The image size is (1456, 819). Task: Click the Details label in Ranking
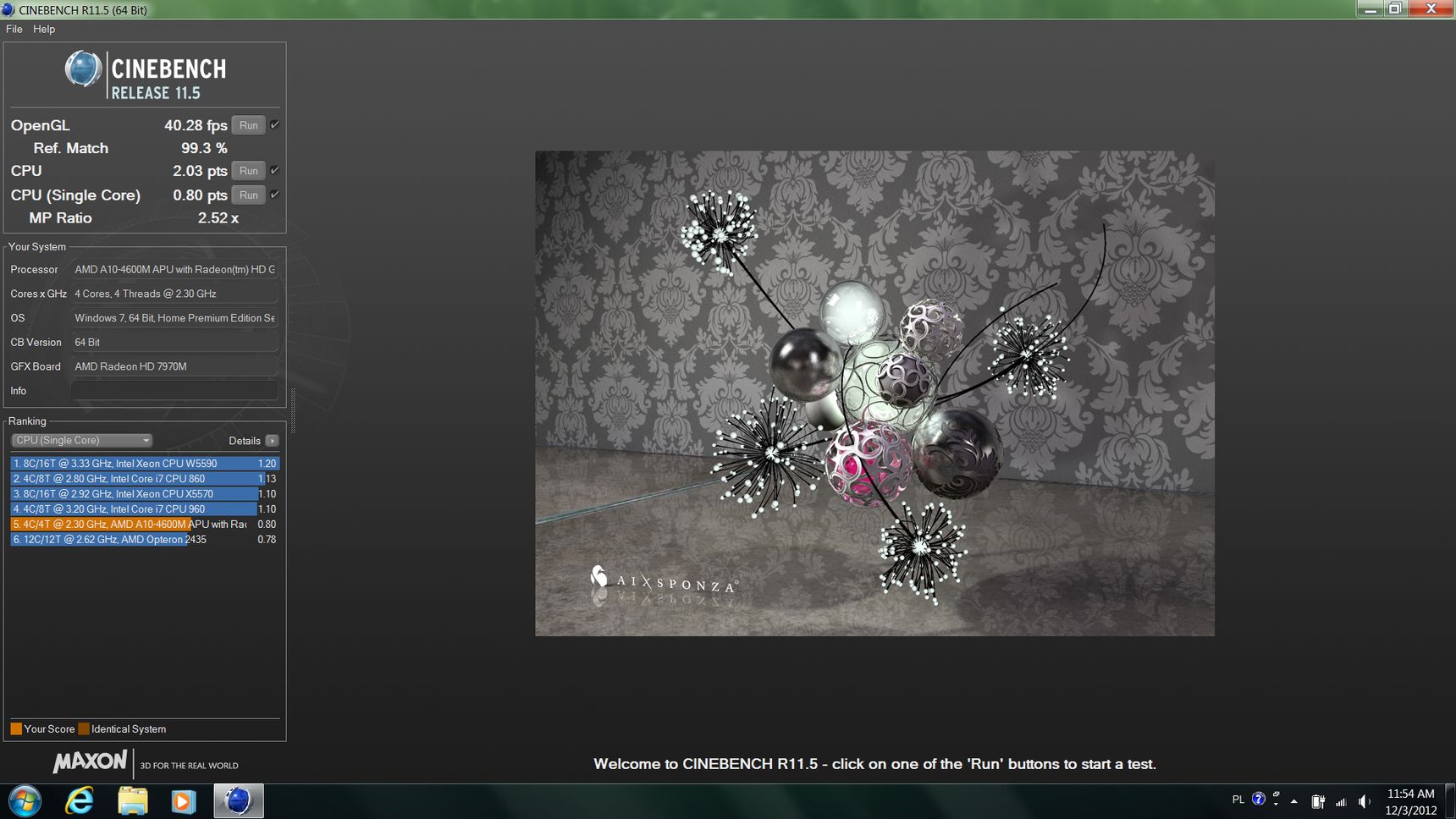click(x=245, y=441)
